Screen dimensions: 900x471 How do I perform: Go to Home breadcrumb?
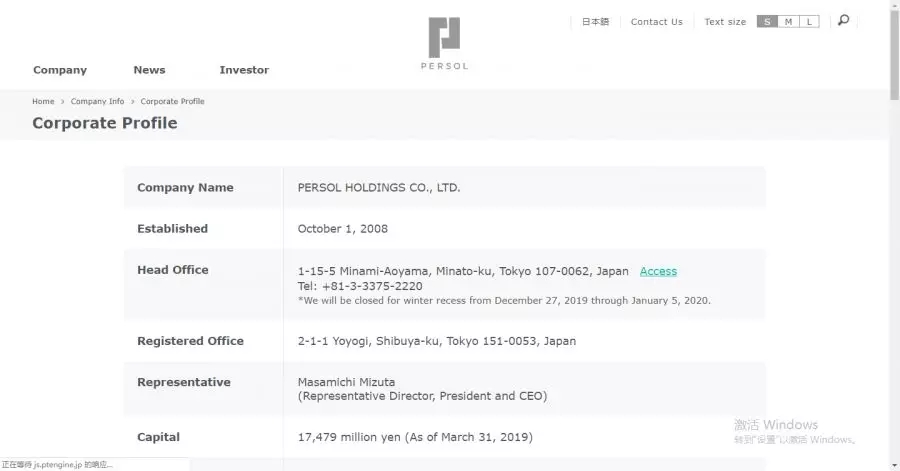click(43, 102)
